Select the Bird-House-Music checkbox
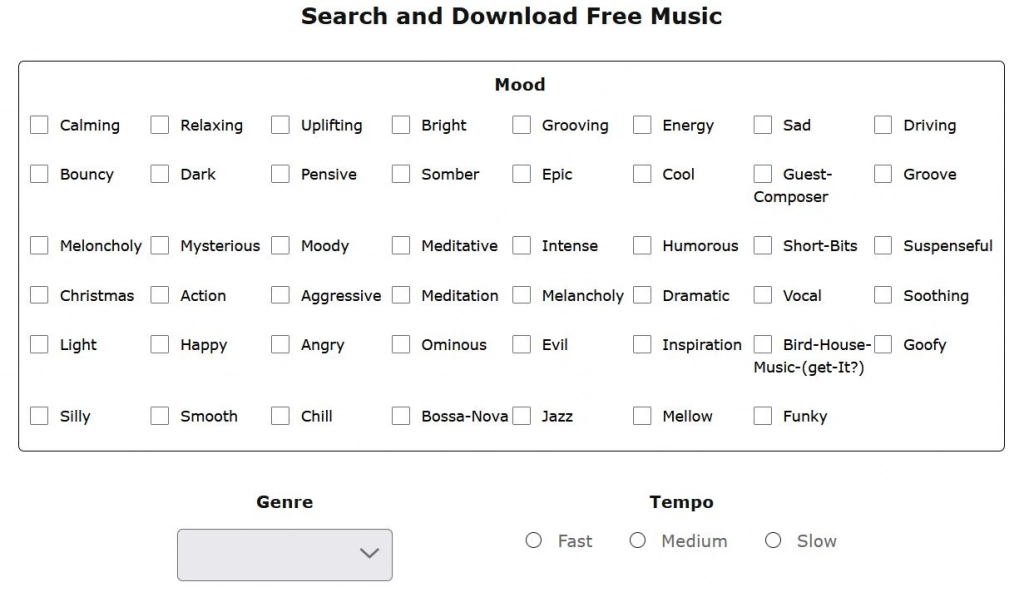 tap(763, 344)
